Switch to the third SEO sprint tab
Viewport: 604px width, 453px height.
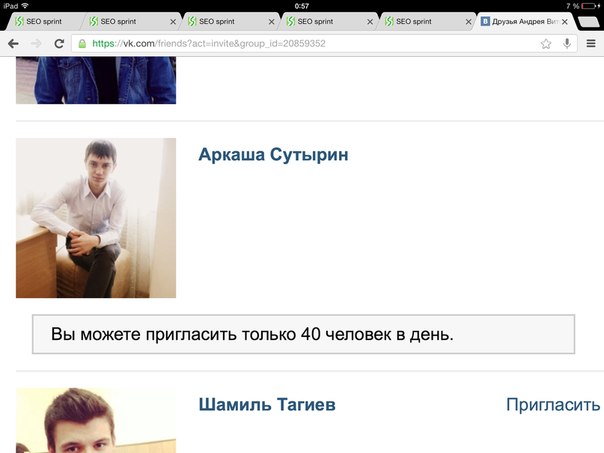pos(231,22)
